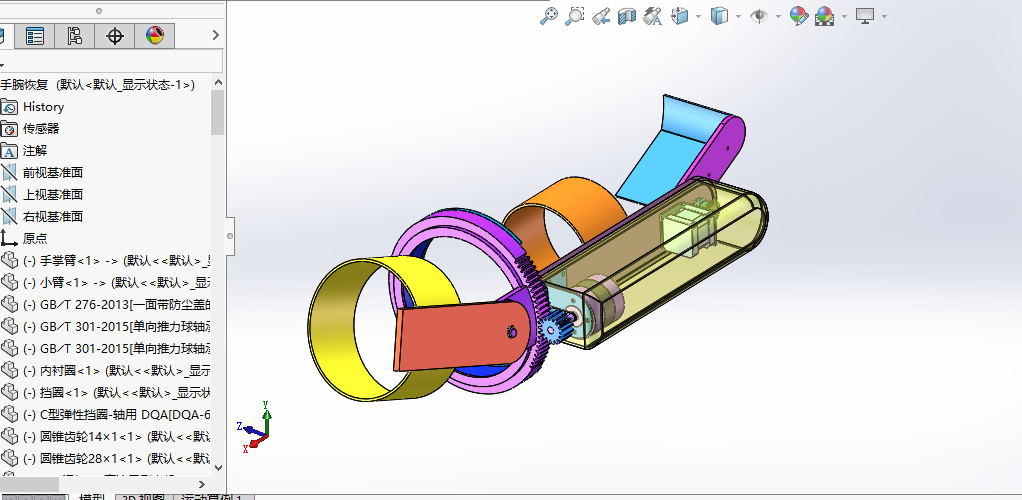Screen dimensions: 1022x500
Task: Click the Zoom to Fit magnifier icon
Action: point(549,16)
